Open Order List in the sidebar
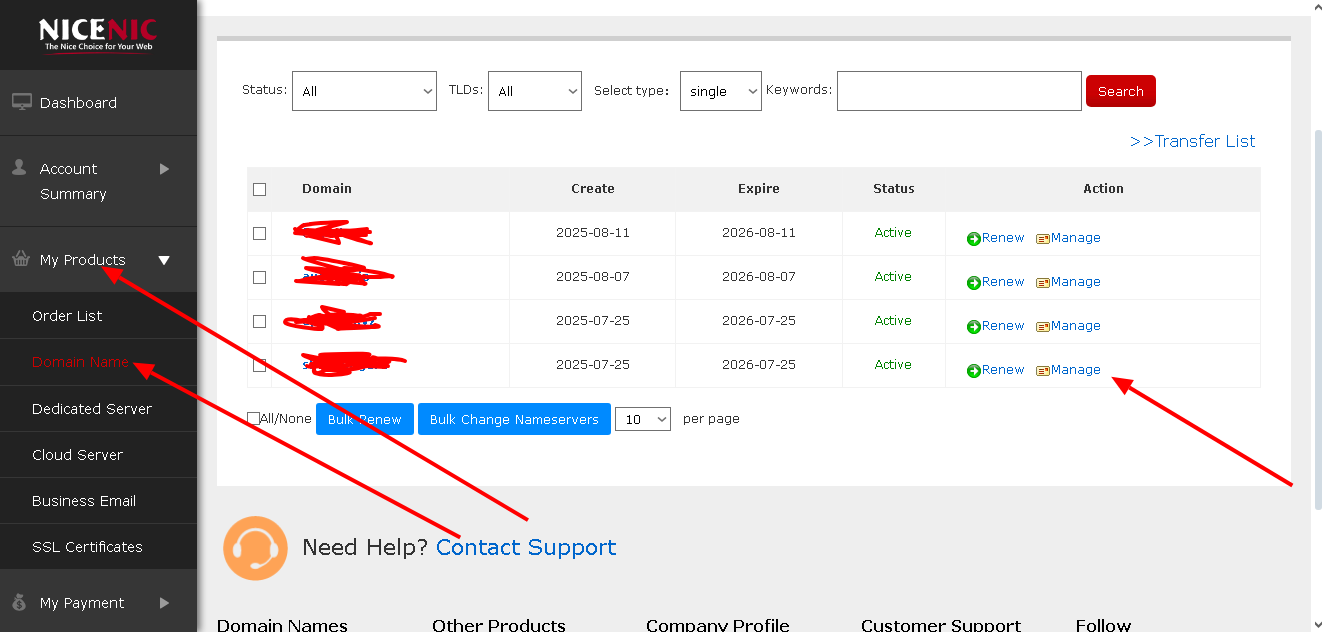The width and height of the screenshot is (1326, 632). 67,316
